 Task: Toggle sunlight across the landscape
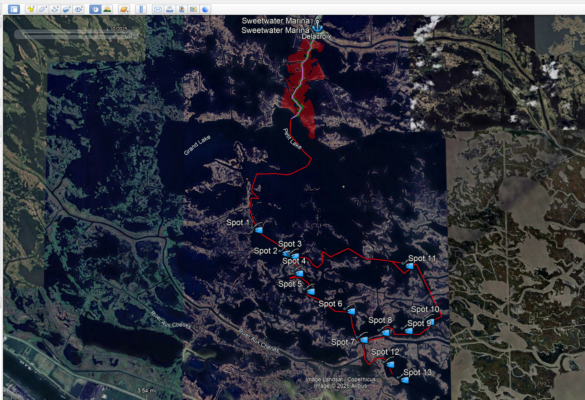pyautogui.click(x=107, y=9)
